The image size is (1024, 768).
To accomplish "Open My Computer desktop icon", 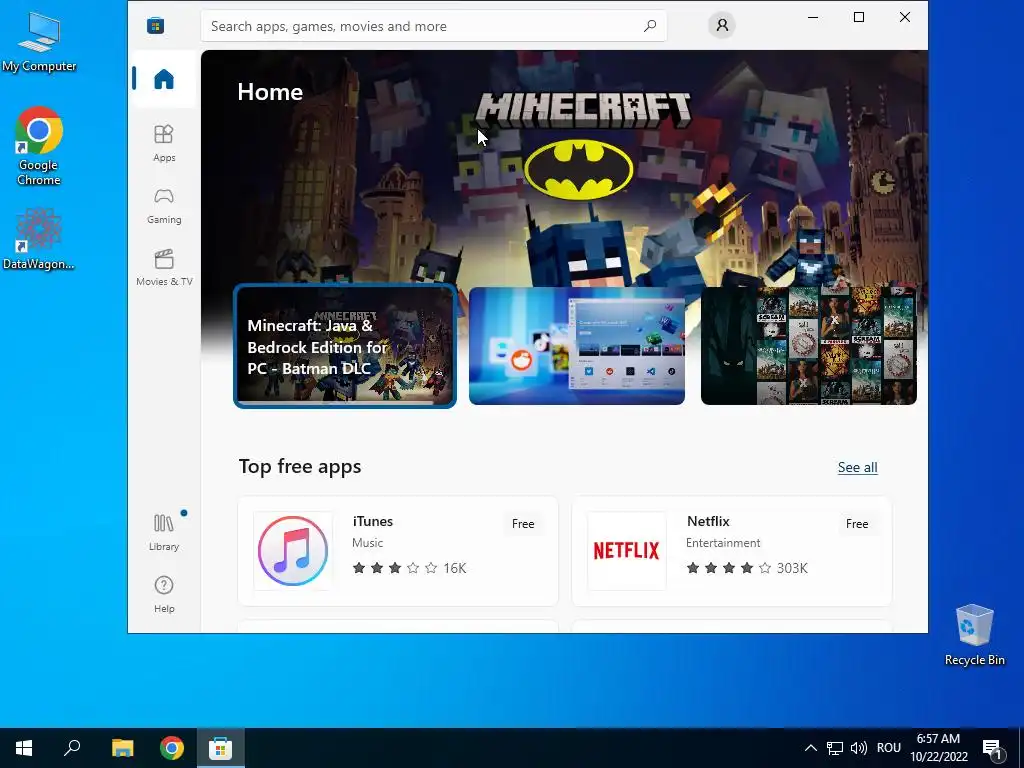I will (x=39, y=41).
